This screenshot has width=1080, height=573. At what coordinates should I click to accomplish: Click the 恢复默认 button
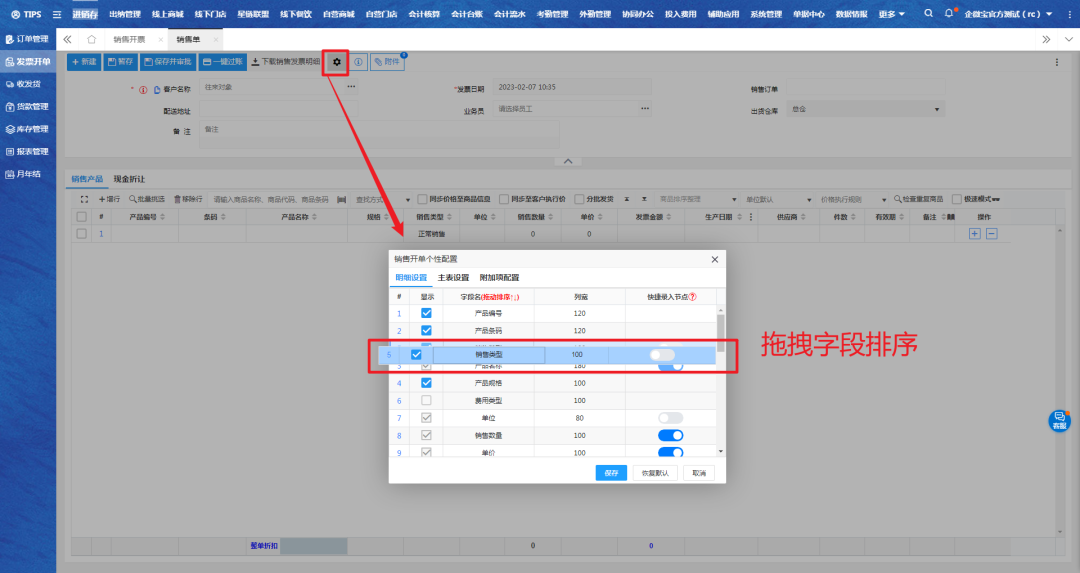(x=656, y=473)
